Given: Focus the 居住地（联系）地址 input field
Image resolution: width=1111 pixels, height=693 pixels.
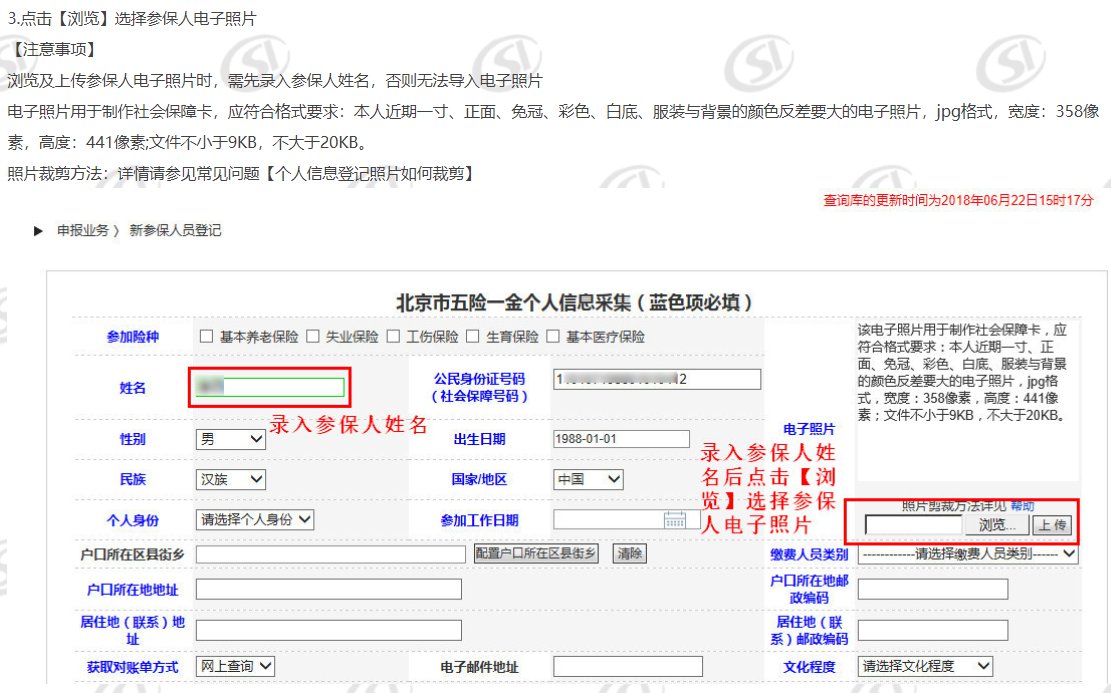Looking at the screenshot, I should 329,631.
